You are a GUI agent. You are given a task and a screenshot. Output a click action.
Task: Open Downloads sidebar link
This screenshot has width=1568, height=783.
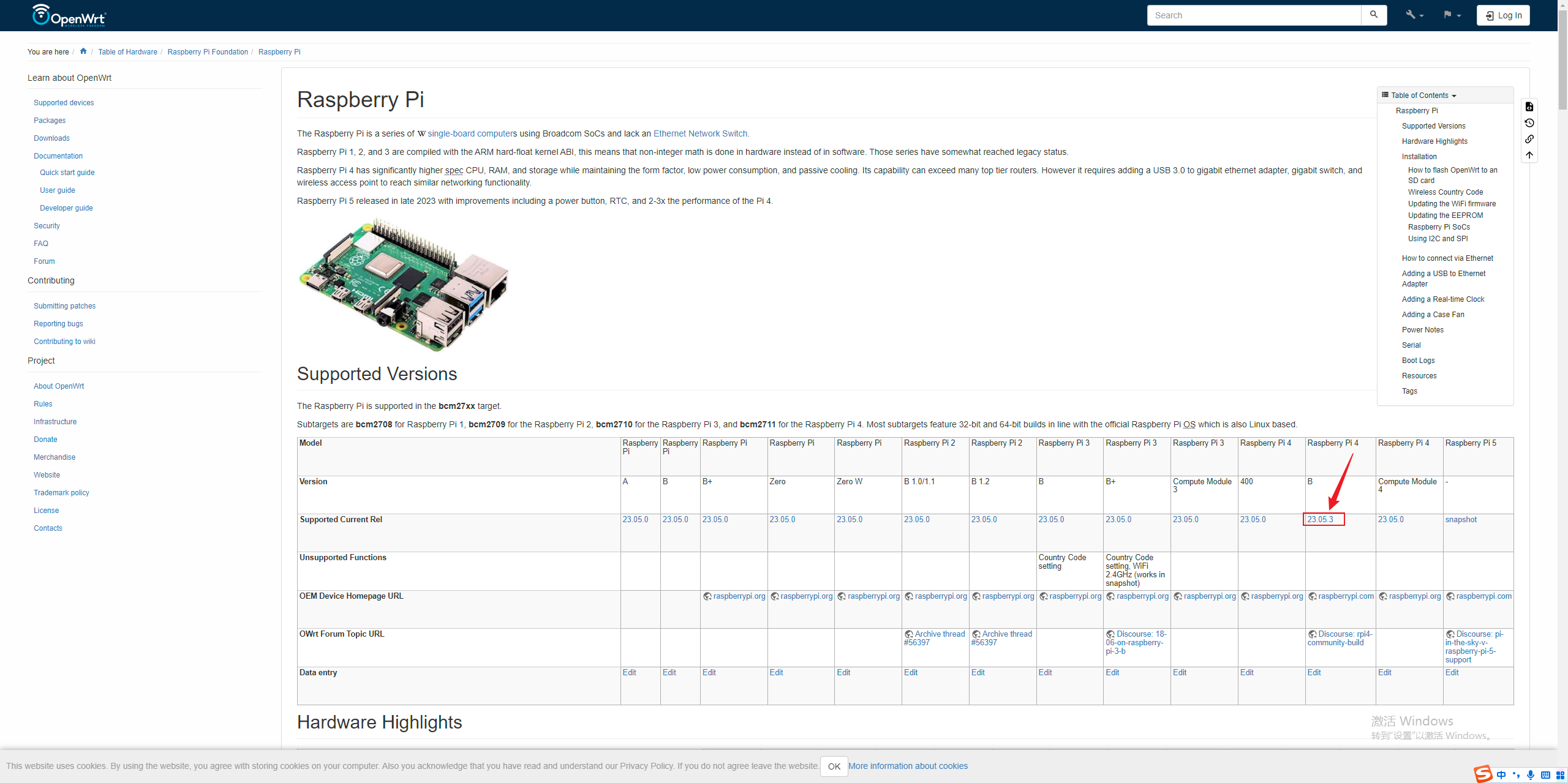51,138
